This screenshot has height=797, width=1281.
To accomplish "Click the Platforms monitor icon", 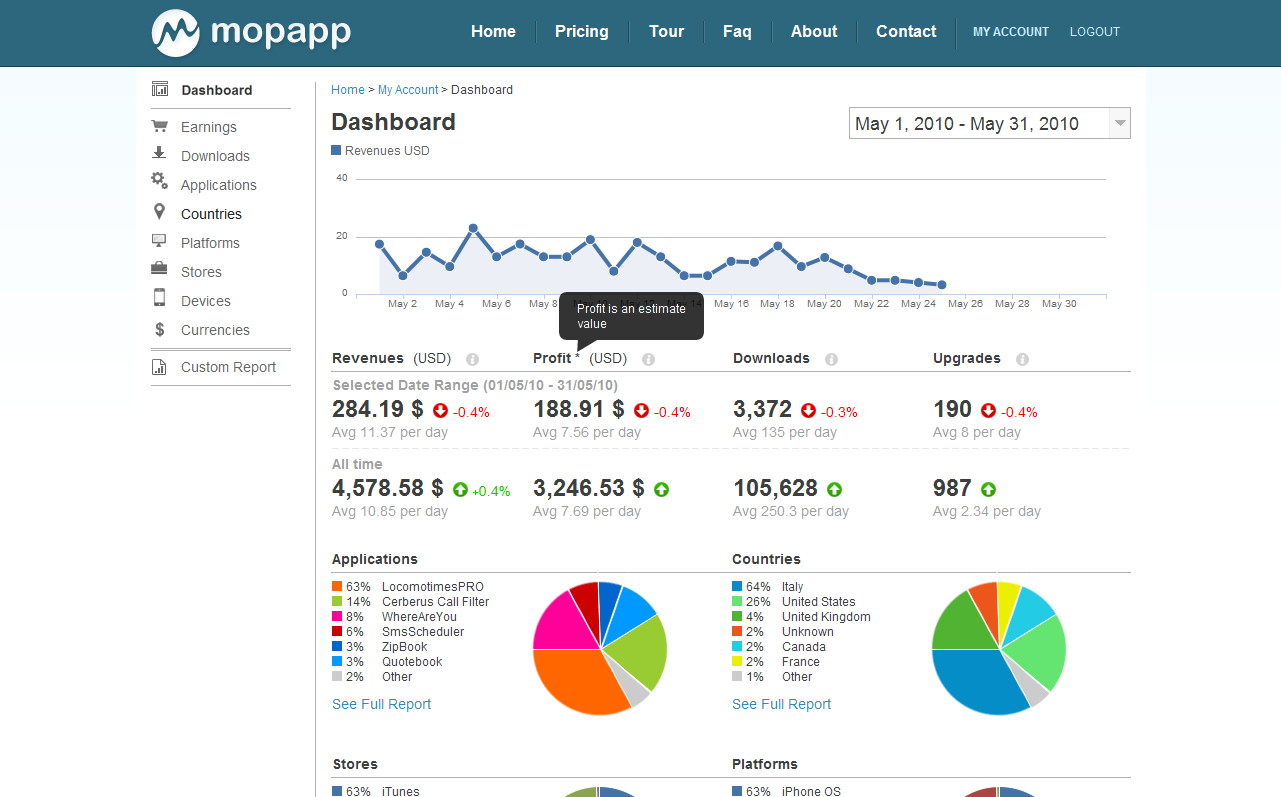I will pos(159,241).
